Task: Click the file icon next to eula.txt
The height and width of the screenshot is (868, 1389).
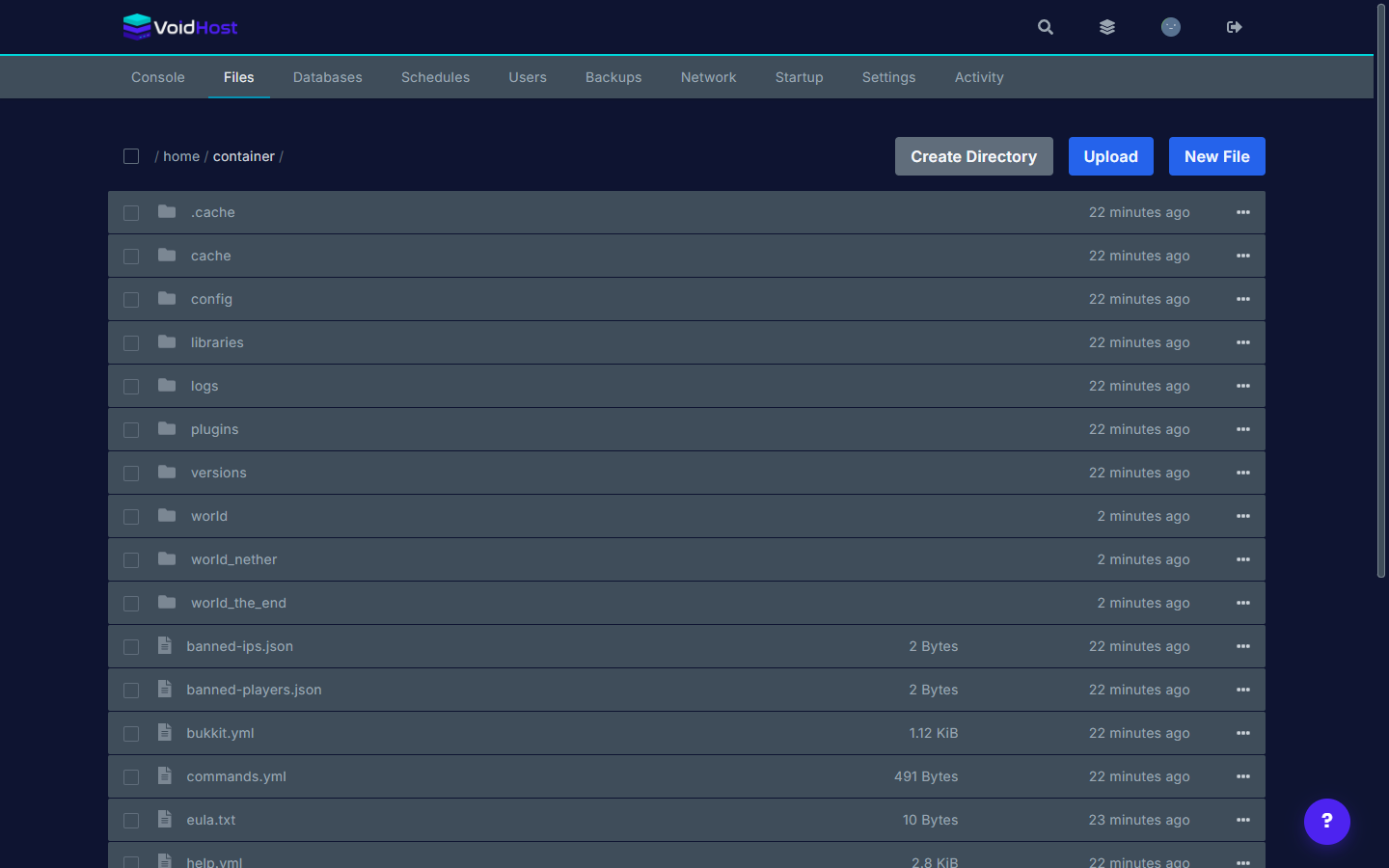Action: pos(165,819)
